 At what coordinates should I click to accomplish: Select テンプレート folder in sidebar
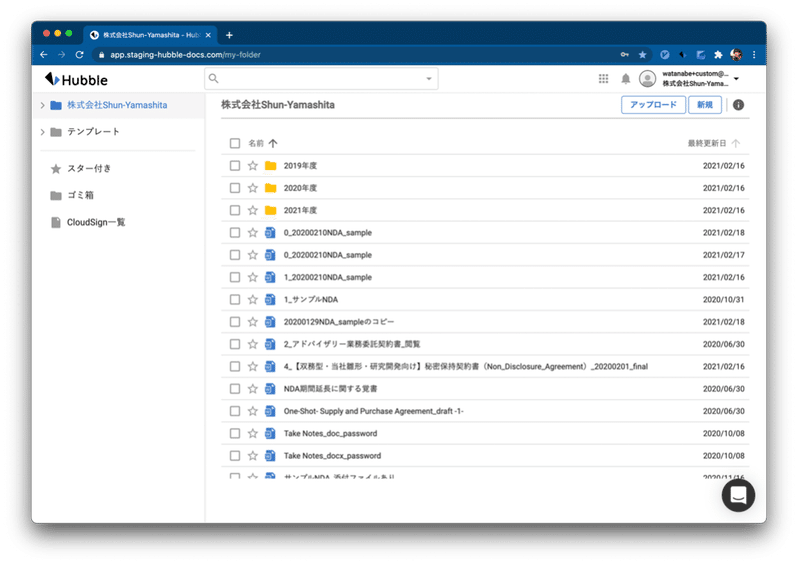(93, 132)
